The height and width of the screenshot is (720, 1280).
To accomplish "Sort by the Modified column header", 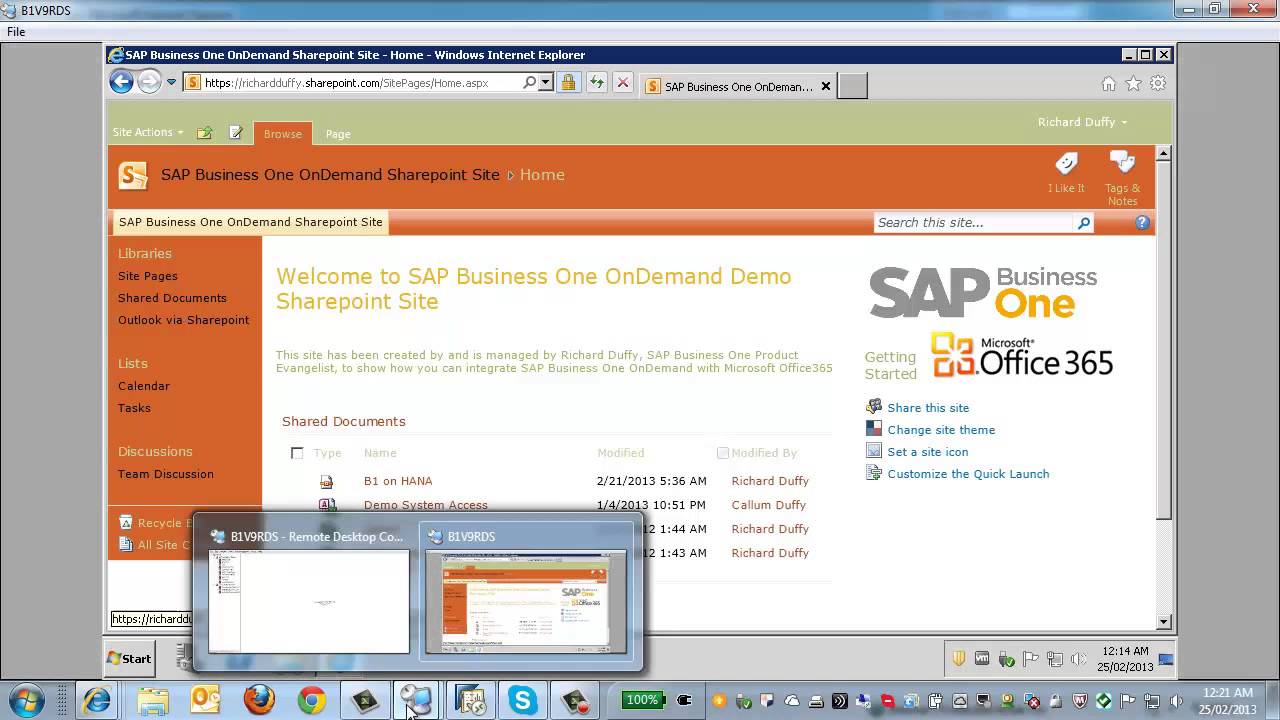I will coord(620,453).
